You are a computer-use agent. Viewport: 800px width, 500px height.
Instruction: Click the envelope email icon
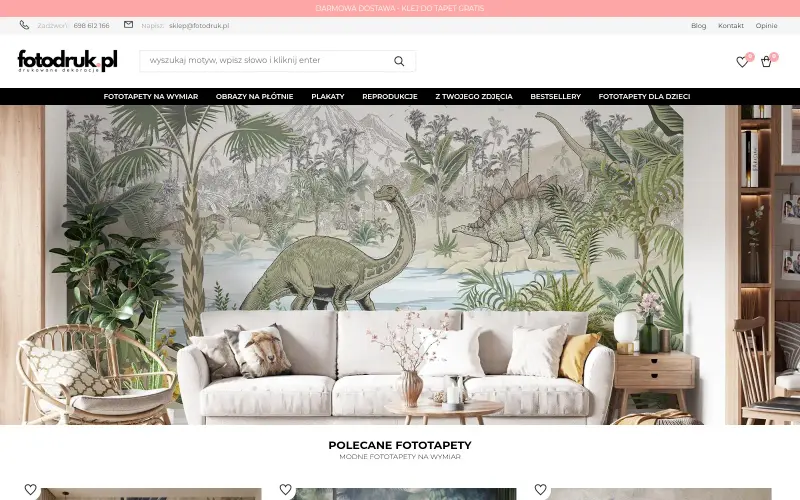[x=129, y=24]
